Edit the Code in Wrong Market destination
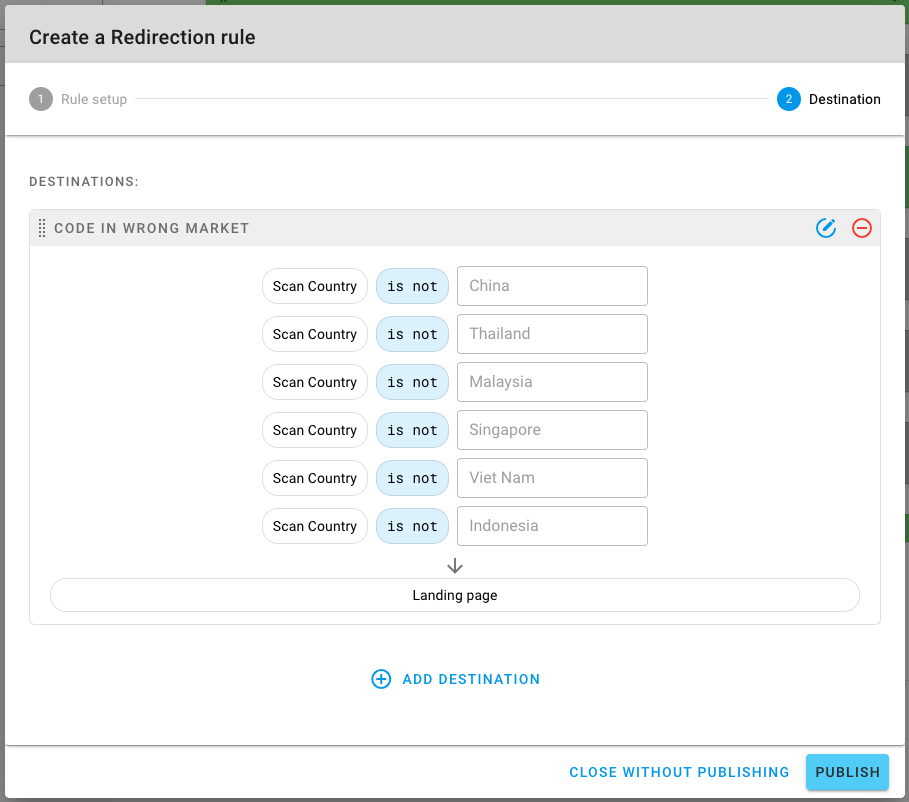 click(826, 228)
